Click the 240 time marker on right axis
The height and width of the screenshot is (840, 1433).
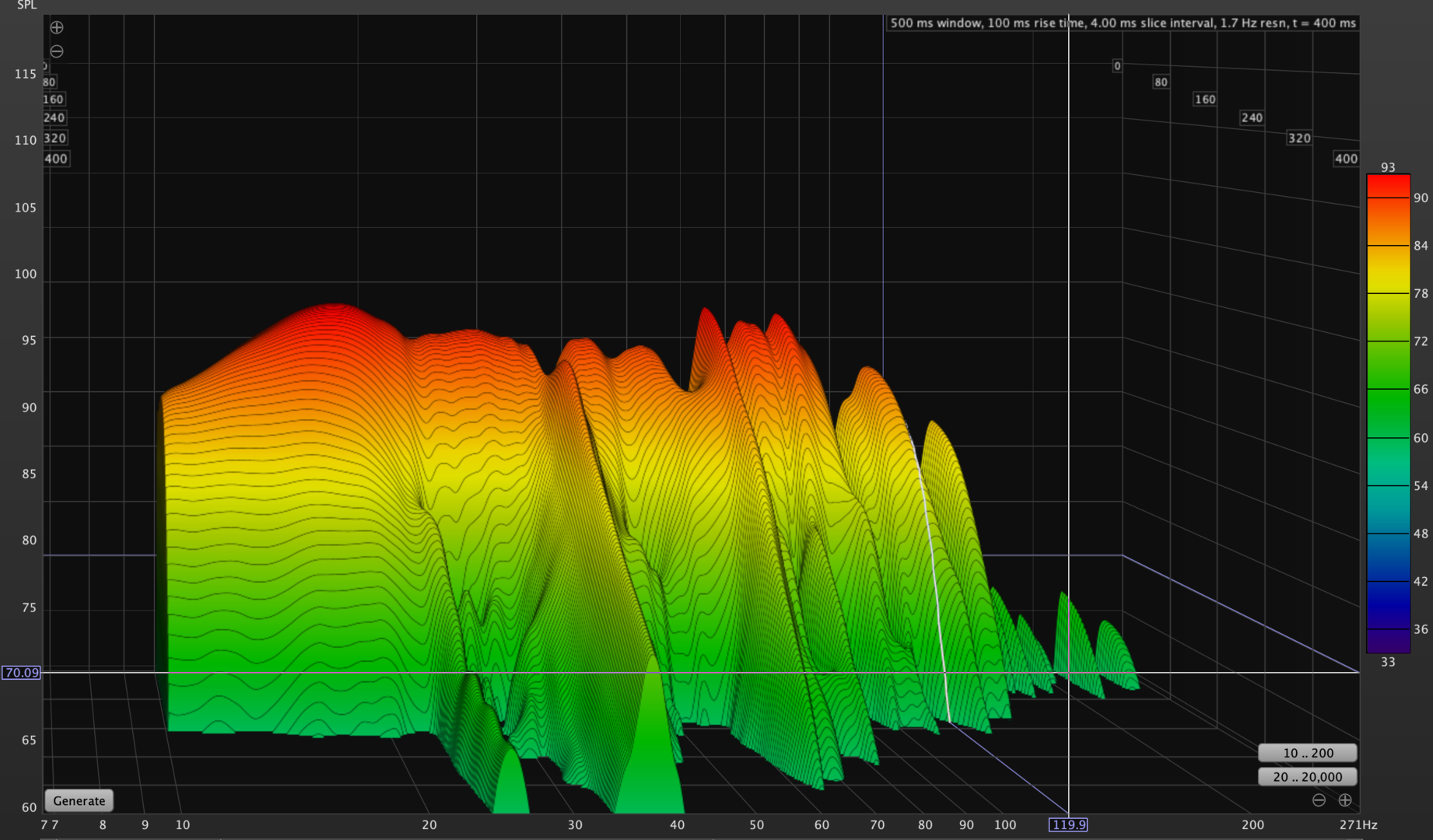click(x=1251, y=118)
